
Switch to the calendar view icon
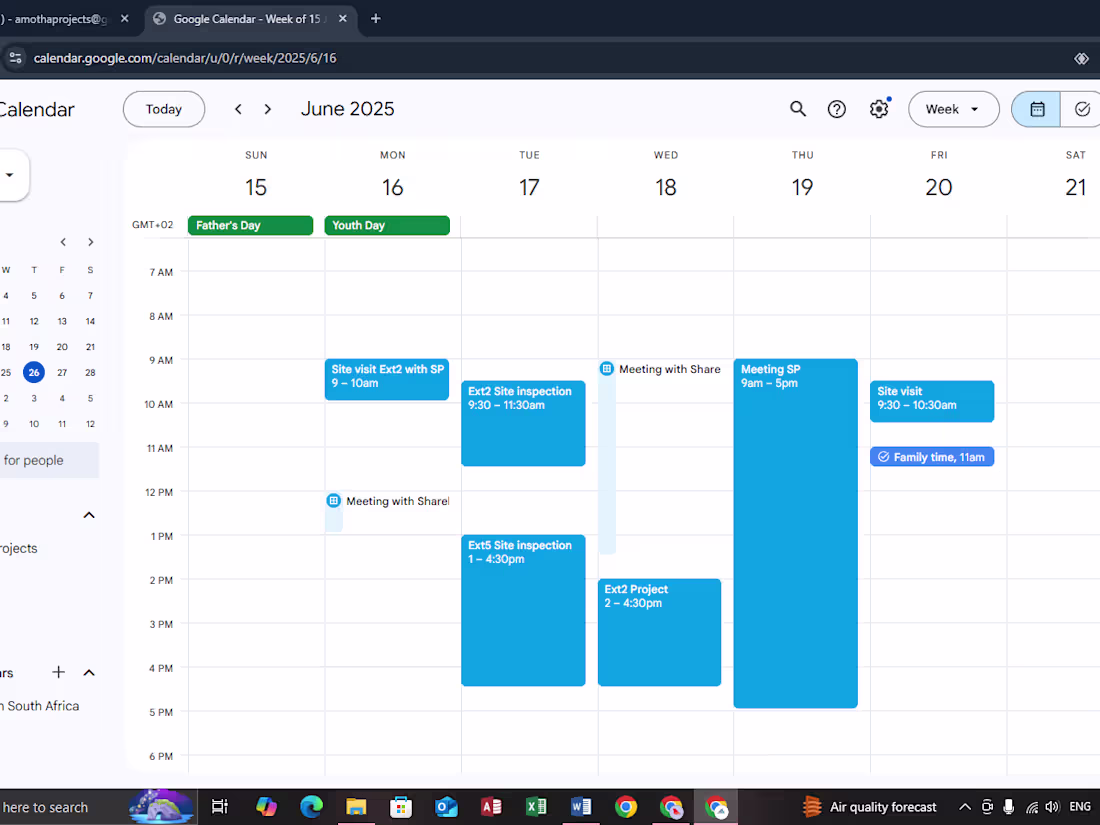point(1036,109)
